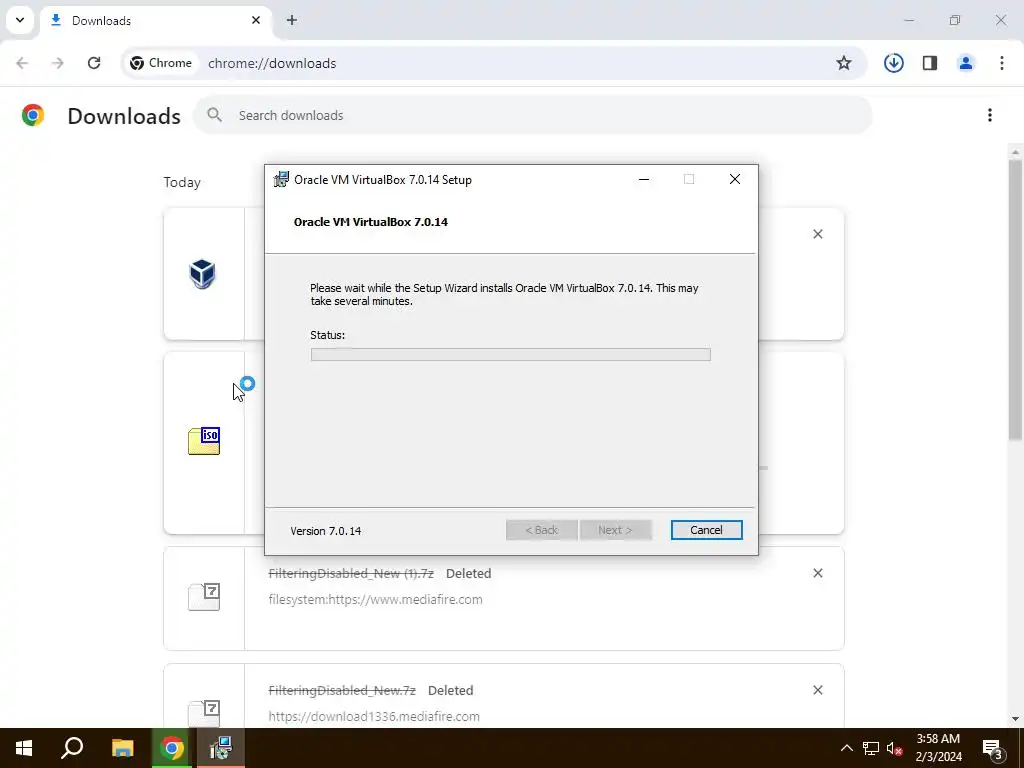1024x768 pixels.
Task: Open the download1336.mediafire.com source link
Action: coord(374,716)
